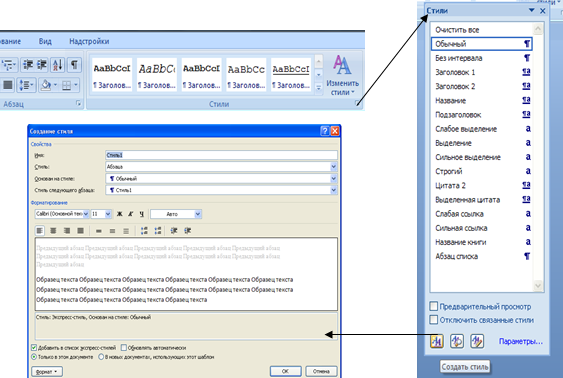The image size is (563, 378).
Task: Select align left in the style dialog
Action: [x=39, y=231]
